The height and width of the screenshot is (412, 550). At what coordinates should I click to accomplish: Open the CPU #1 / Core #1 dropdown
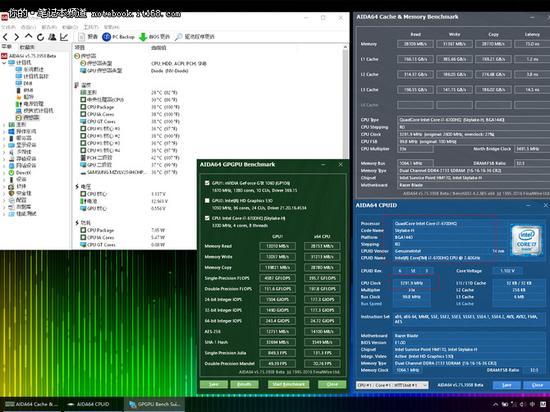pyautogui.click(x=392, y=385)
